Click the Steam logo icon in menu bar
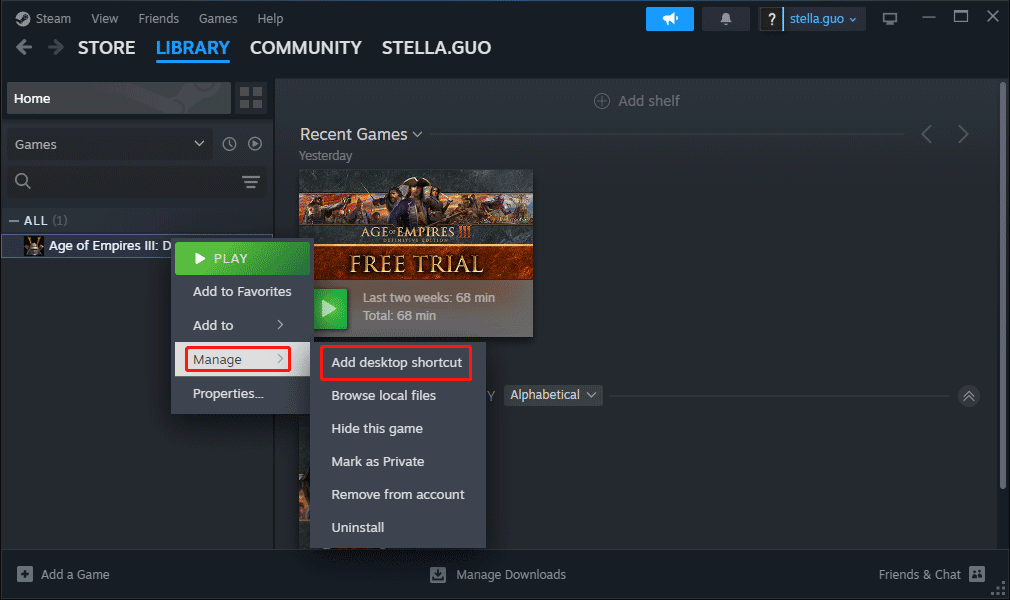Viewport: 1010px width, 600px height. [23, 19]
